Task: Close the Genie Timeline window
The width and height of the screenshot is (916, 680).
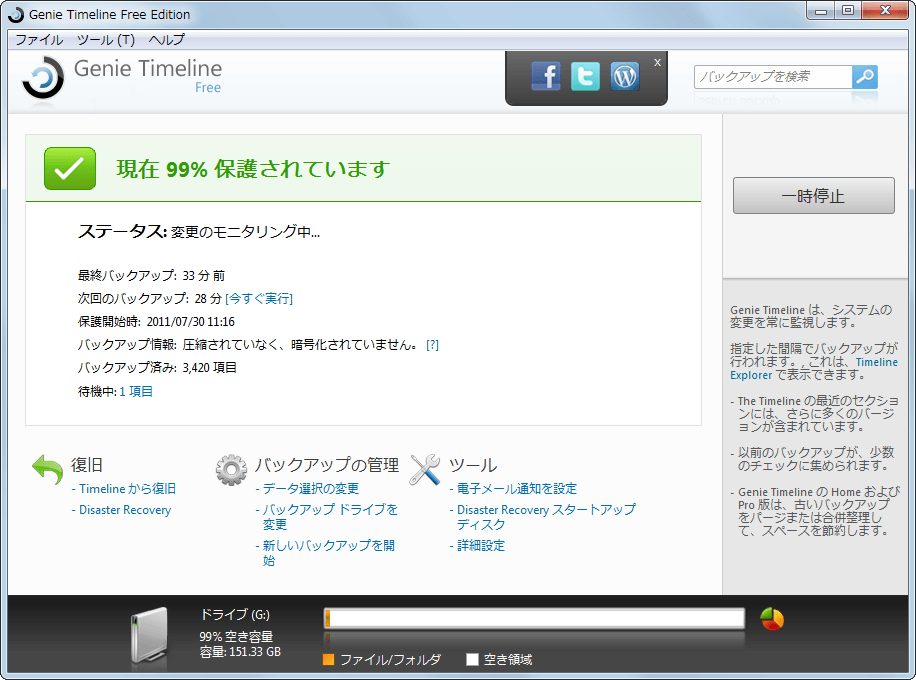Action: (884, 11)
